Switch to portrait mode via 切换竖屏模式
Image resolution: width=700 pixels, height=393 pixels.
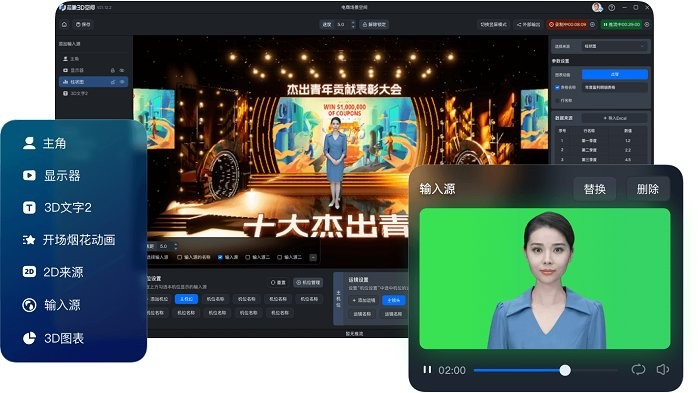tap(493, 25)
